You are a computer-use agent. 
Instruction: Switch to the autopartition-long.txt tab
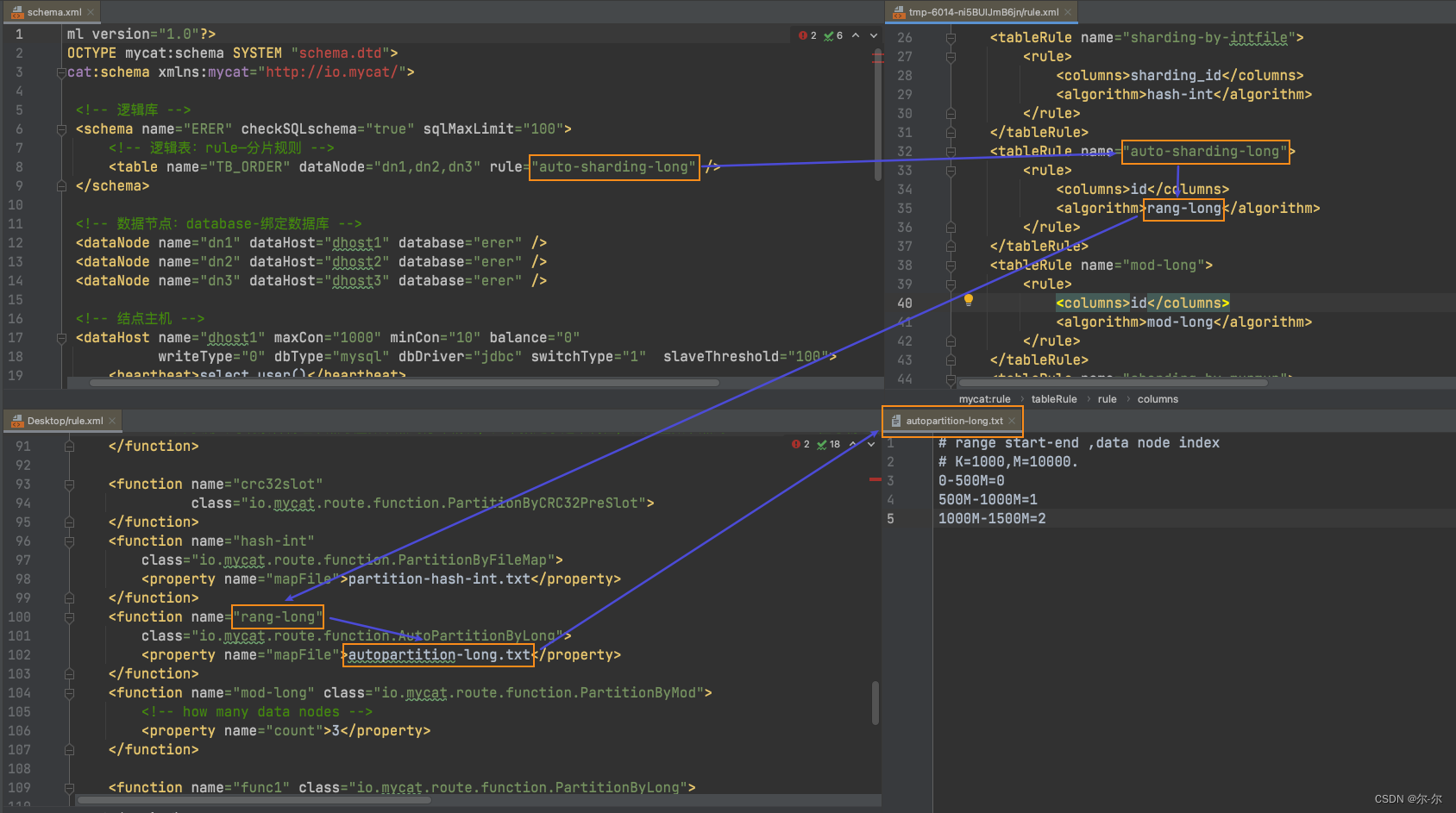click(x=954, y=421)
